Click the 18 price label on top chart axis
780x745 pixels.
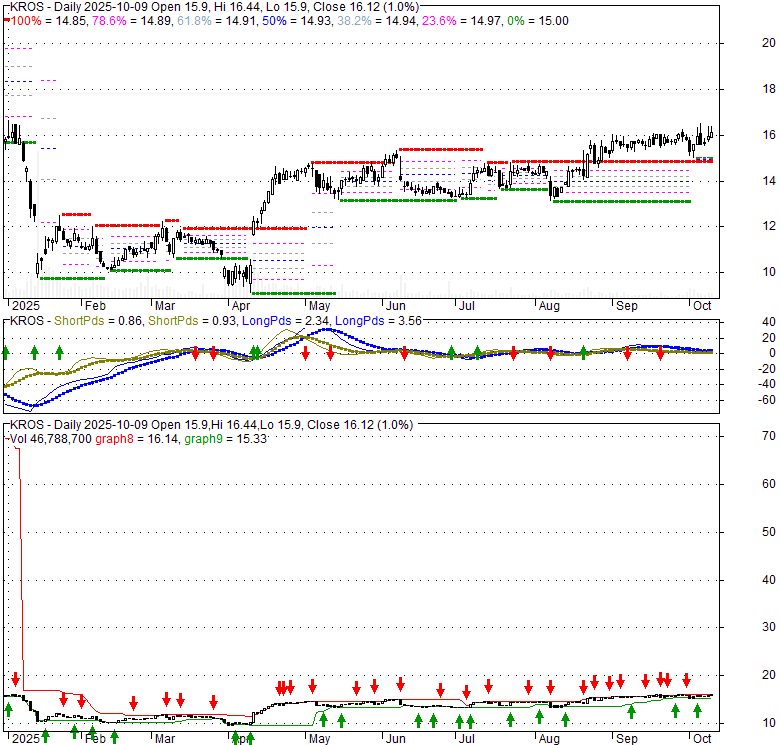[x=769, y=89]
